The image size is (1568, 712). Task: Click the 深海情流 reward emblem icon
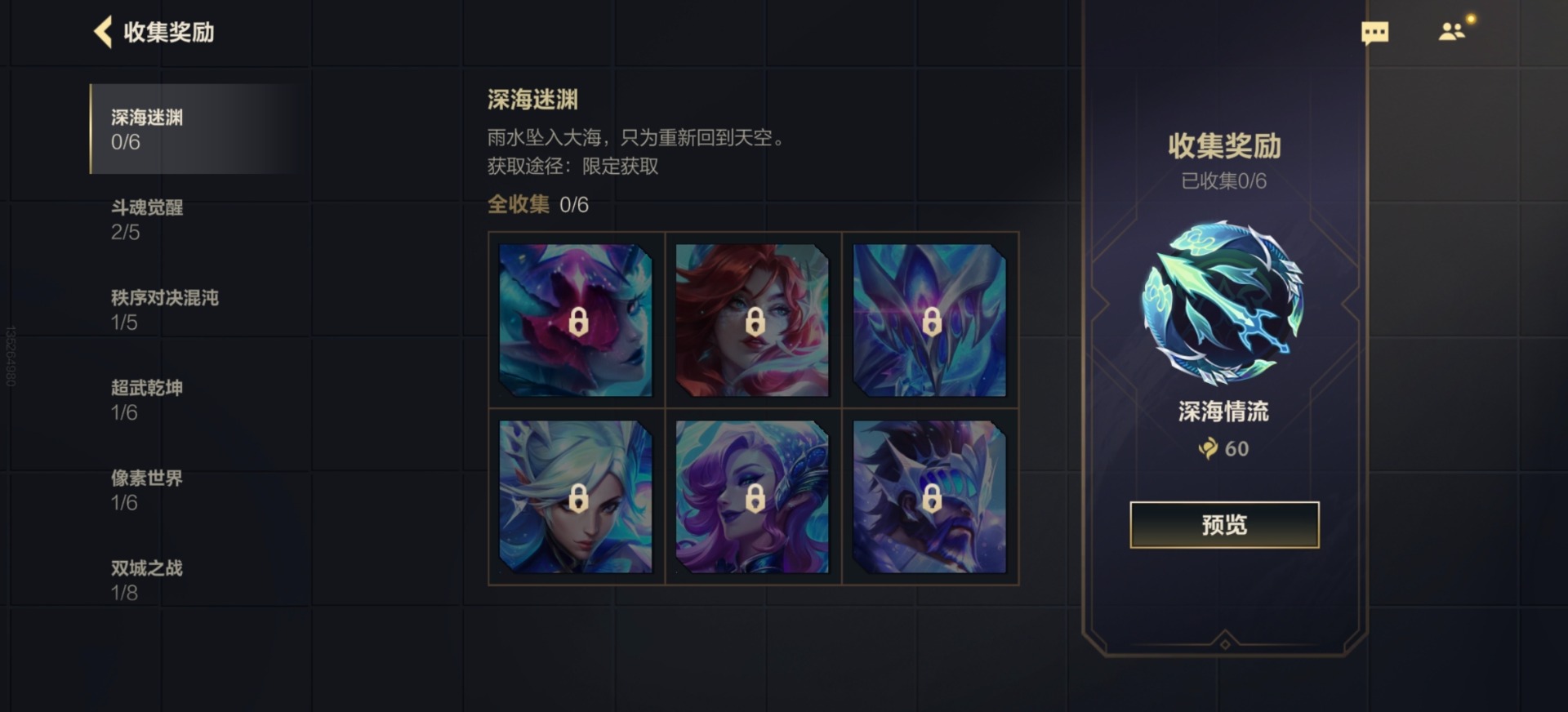coord(1223,302)
